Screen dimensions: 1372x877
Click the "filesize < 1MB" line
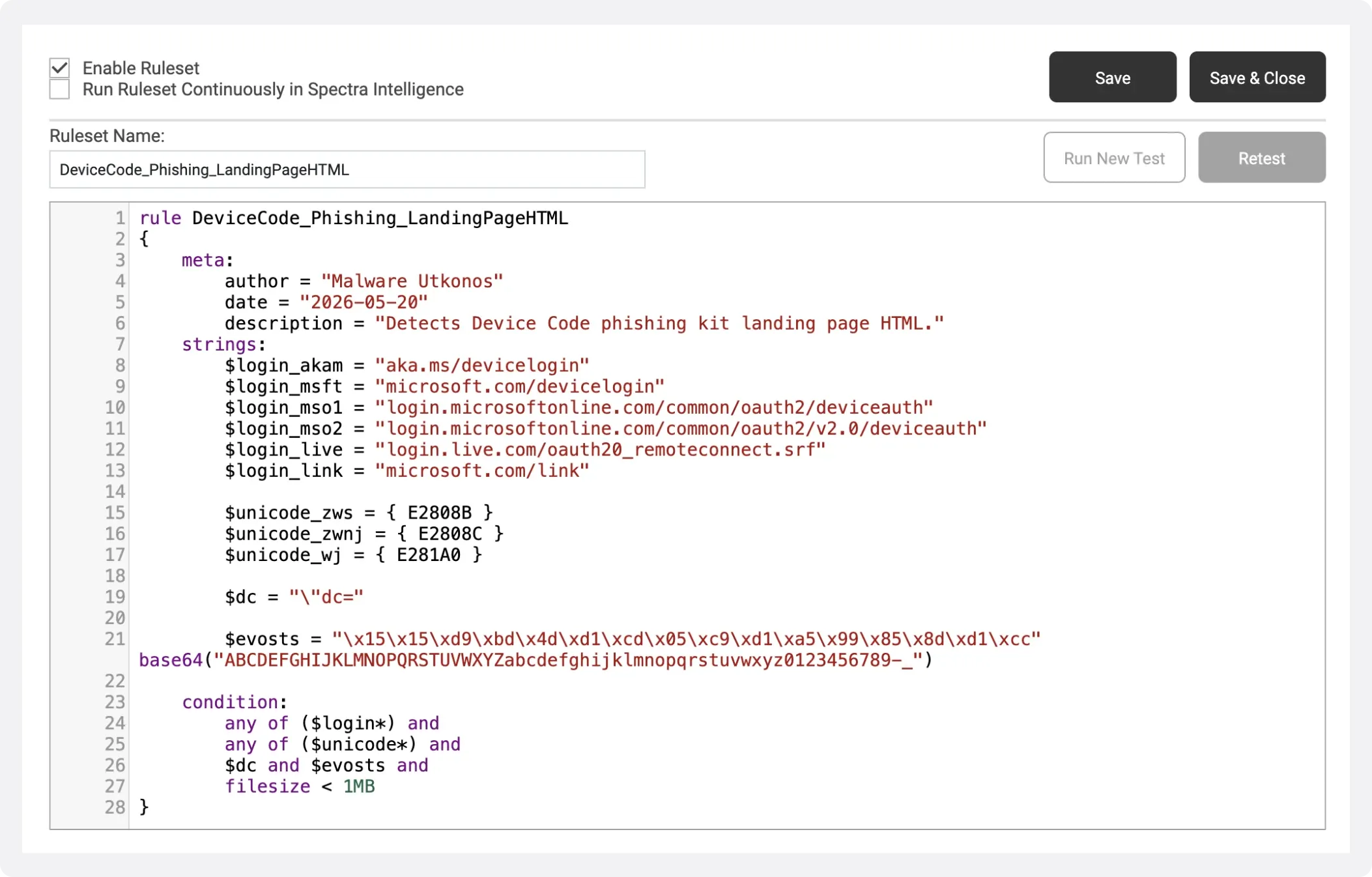point(300,786)
